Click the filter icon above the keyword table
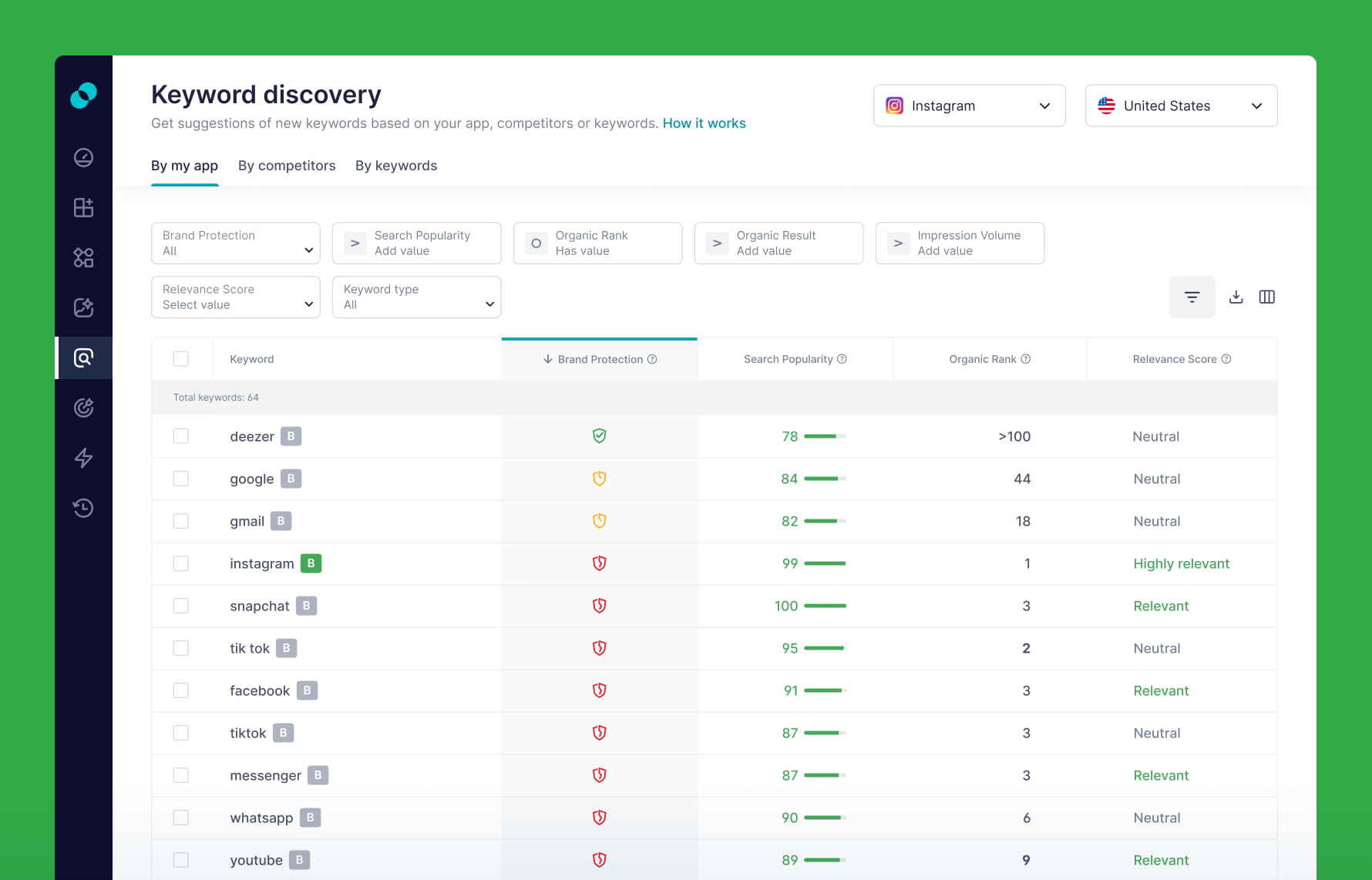The height and width of the screenshot is (880, 1372). coord(1192,296)
